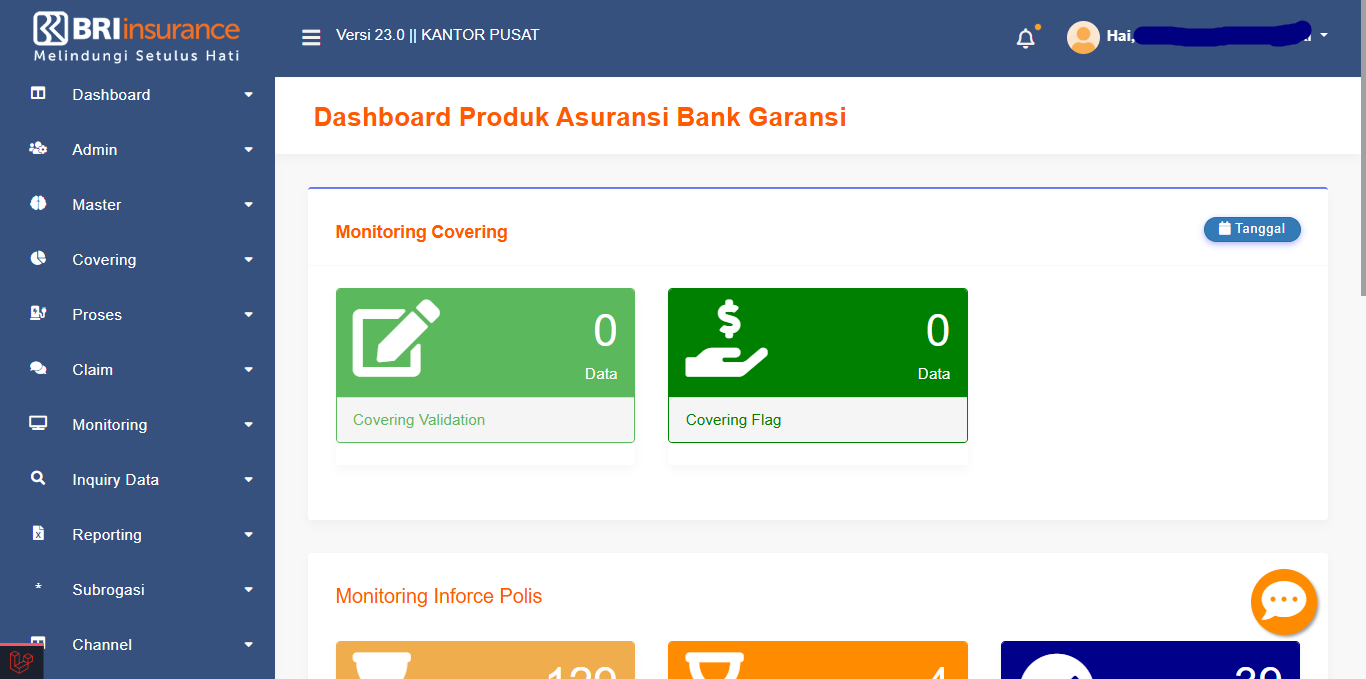The image size is (1366, 679).
Task: Click the dark blue Inforce Polis card
Action: click(x=1150, y=660)
